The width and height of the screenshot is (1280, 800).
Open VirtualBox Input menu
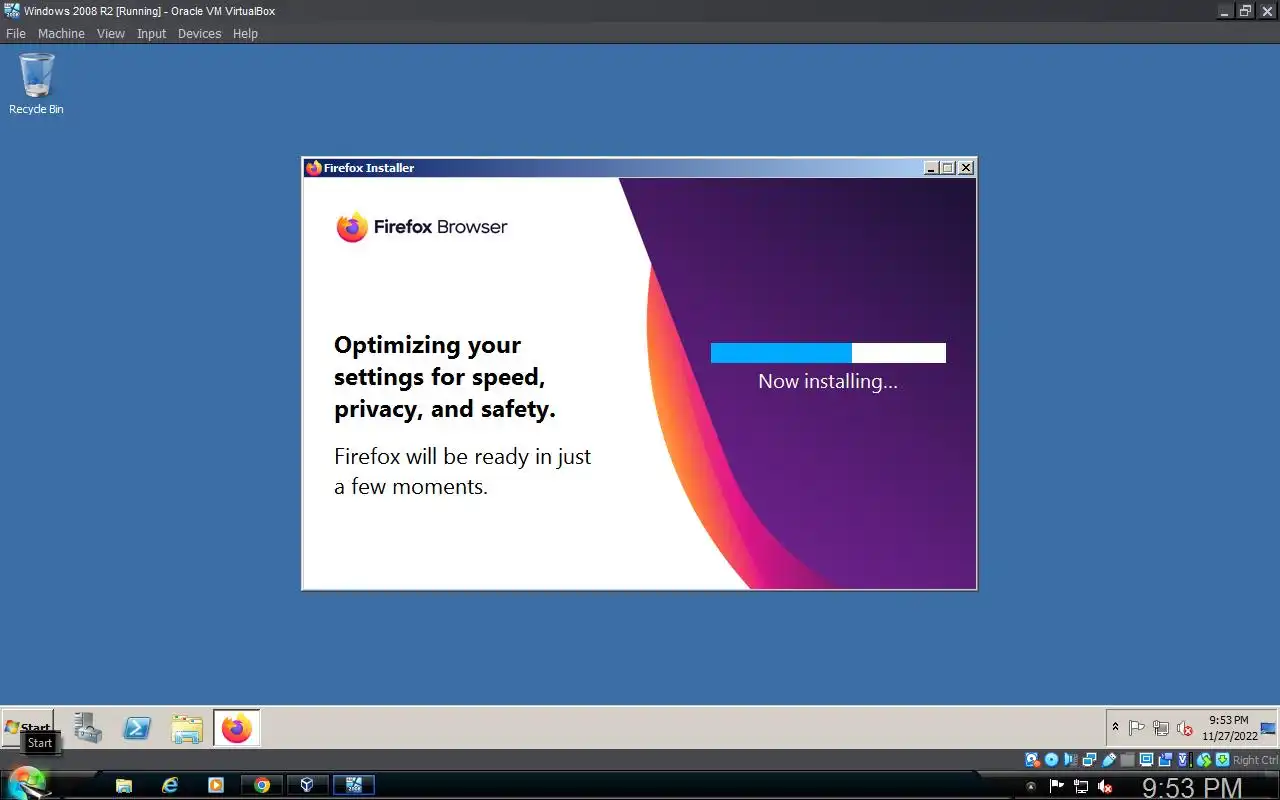(x=152, y=33)
